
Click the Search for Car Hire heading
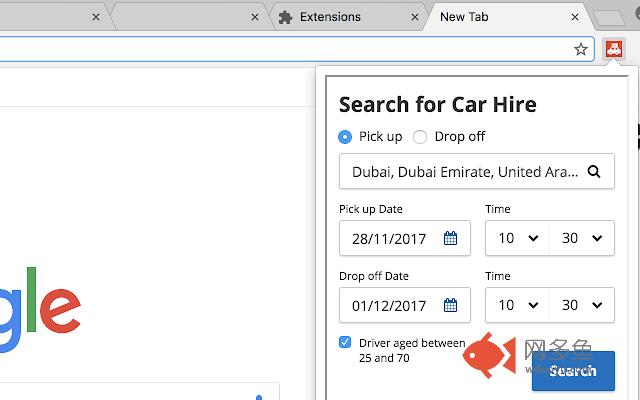438,104
